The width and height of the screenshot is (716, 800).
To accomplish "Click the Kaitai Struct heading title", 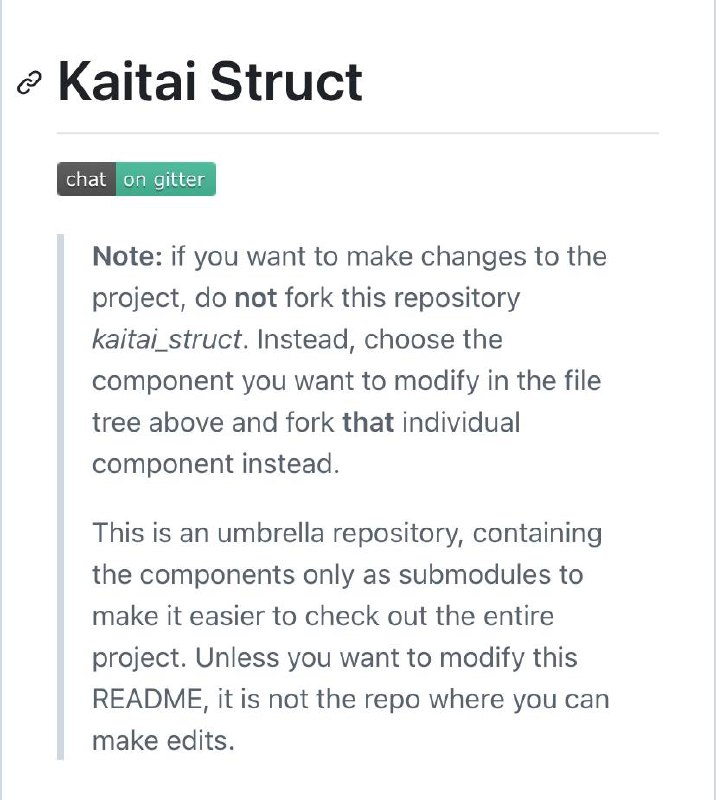I will [x=210, y=82].
